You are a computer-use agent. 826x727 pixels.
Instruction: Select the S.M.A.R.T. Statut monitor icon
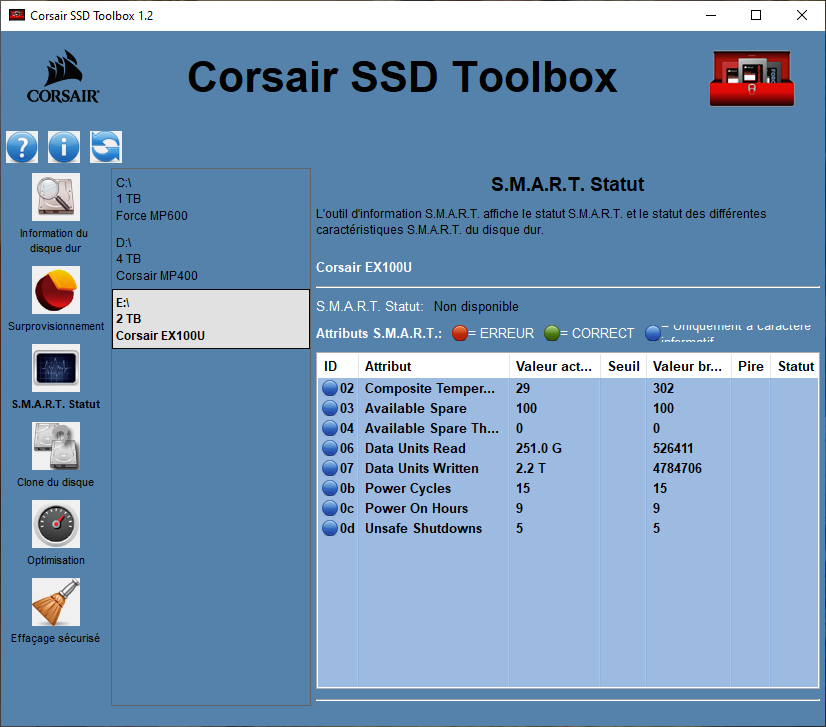pos(56,368)
